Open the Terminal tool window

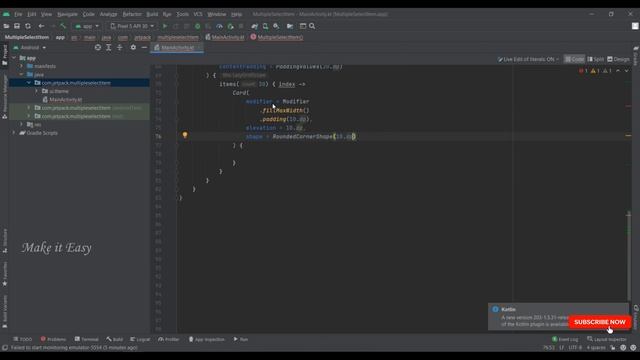point(87,339)
